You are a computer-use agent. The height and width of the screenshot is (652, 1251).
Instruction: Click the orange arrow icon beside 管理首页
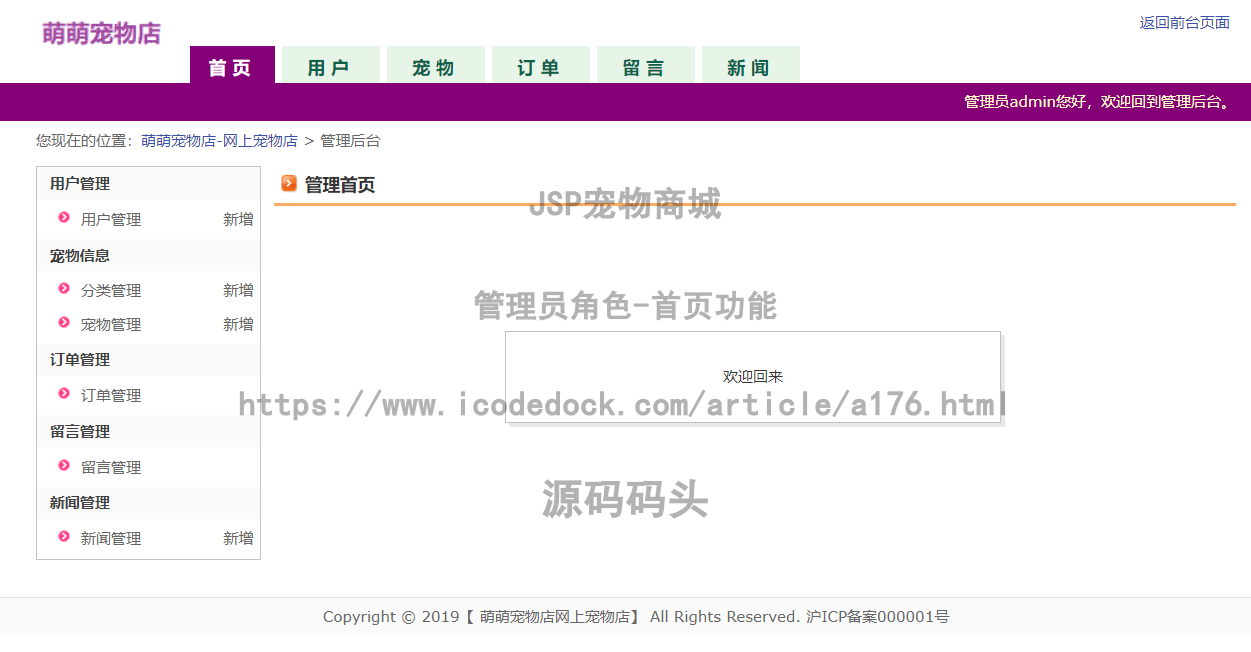point(290,184)
